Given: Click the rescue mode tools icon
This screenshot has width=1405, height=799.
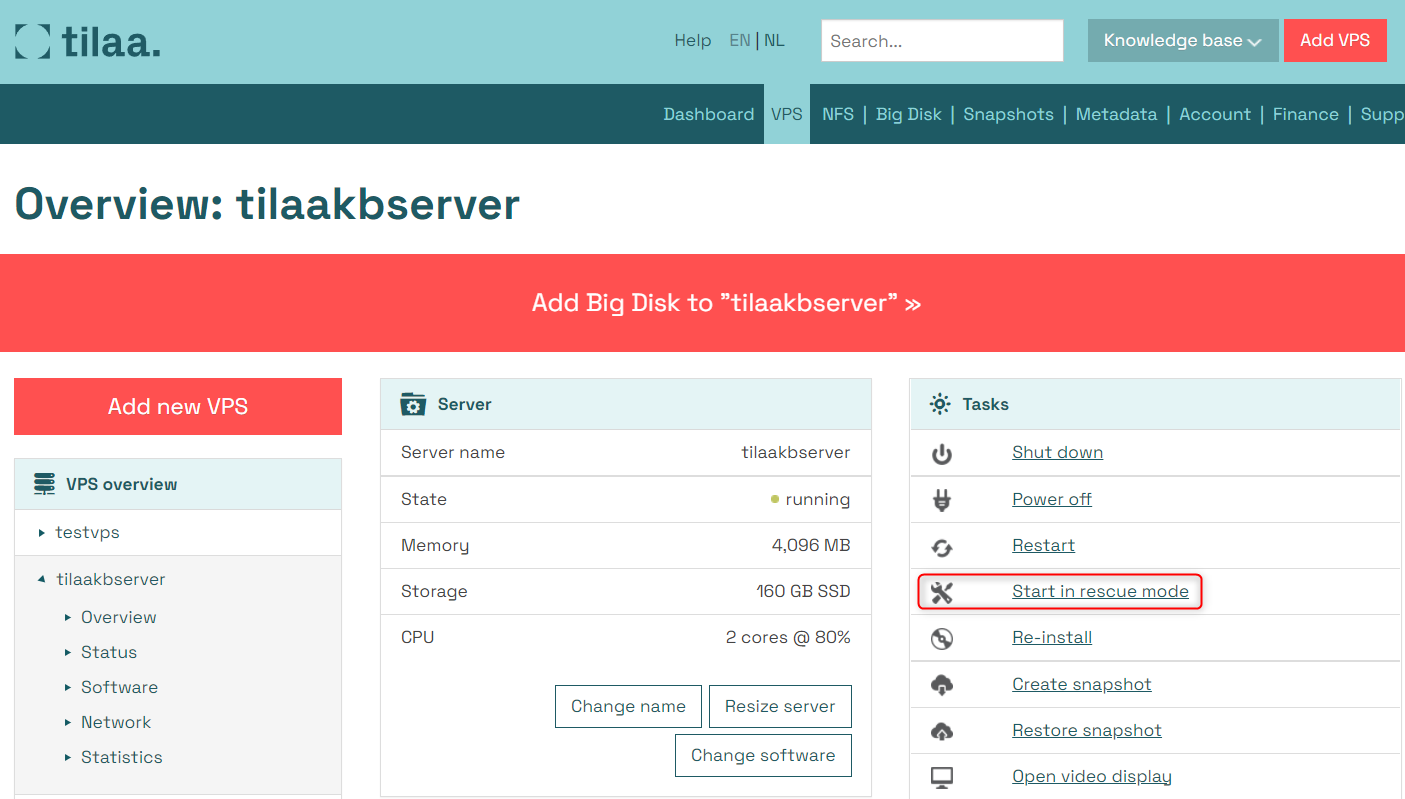Looking at the screenshot, I should click(941, 593).
